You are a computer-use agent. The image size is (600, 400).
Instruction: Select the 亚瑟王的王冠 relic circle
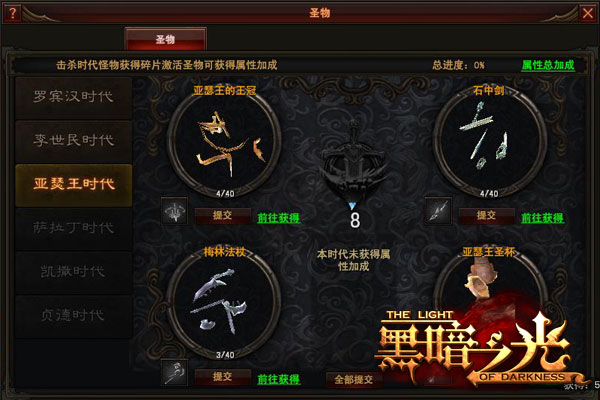(x=225, y=142)
